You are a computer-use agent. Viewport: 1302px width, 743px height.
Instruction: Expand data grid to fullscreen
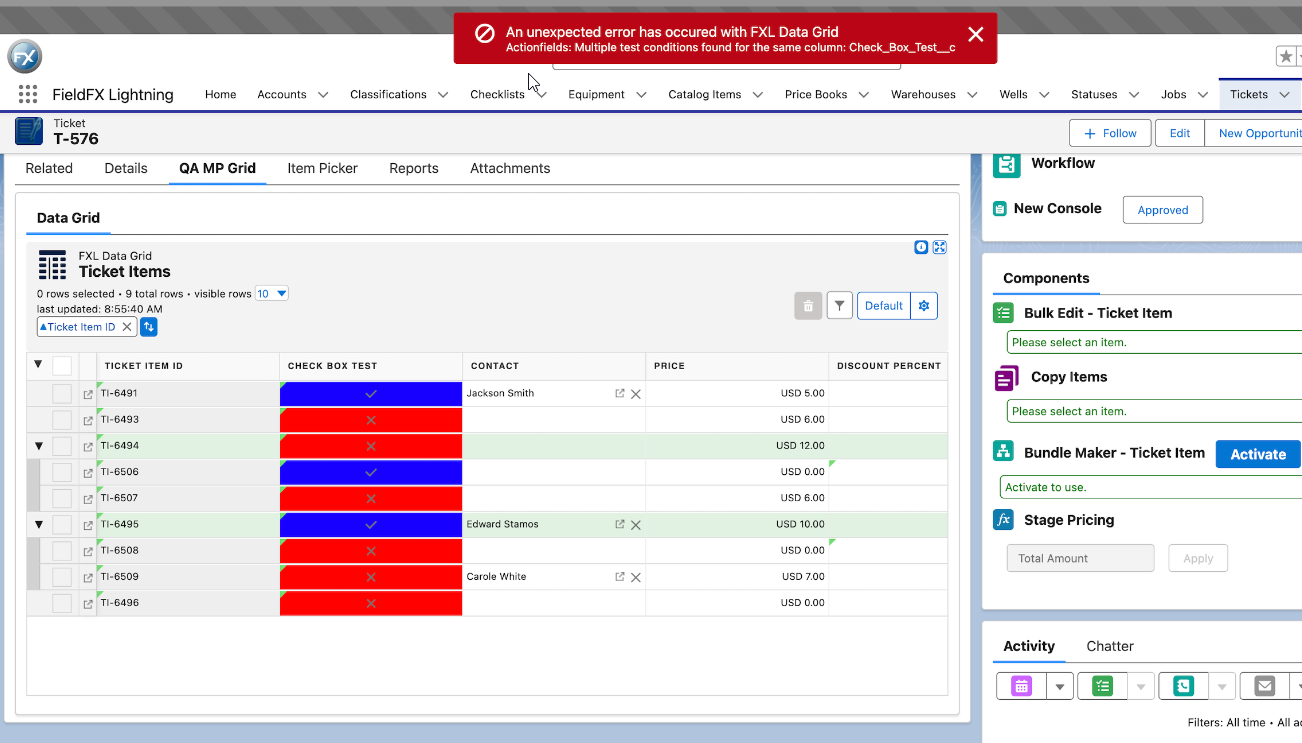(x=940, y=247)
